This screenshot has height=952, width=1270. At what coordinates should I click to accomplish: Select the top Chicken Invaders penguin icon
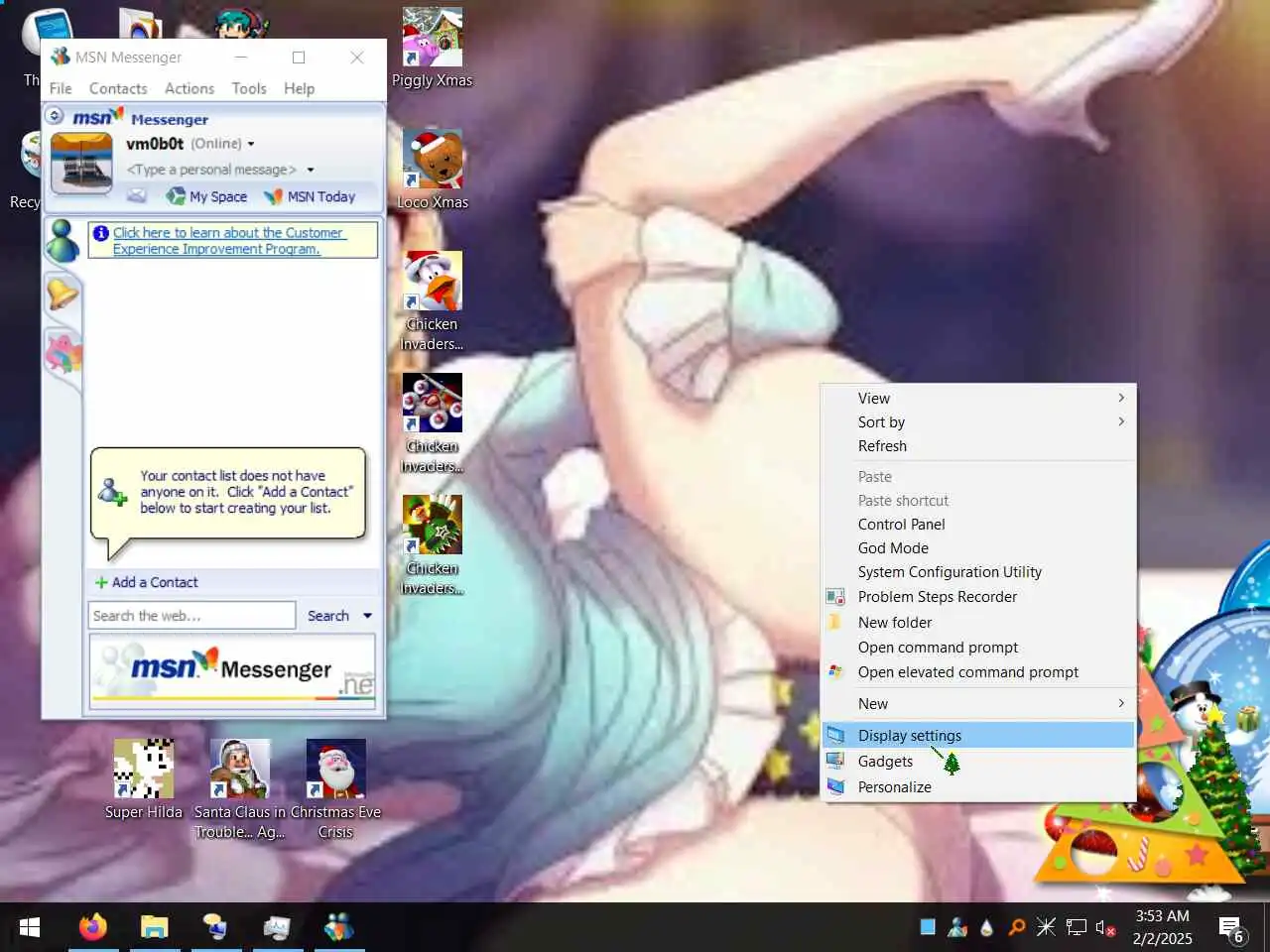[433, 300]
